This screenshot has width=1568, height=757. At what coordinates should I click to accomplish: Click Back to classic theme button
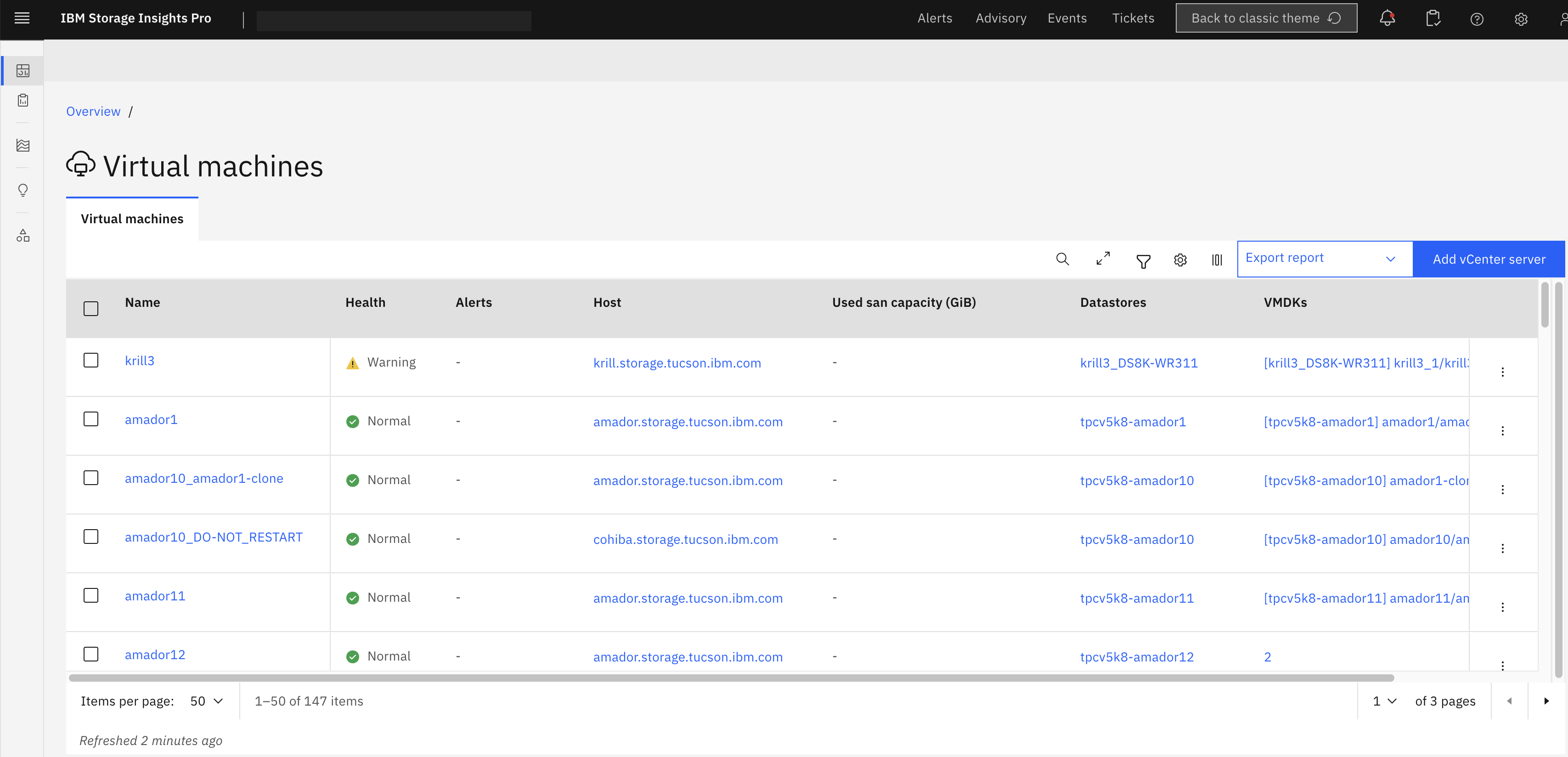(1266, 18)
